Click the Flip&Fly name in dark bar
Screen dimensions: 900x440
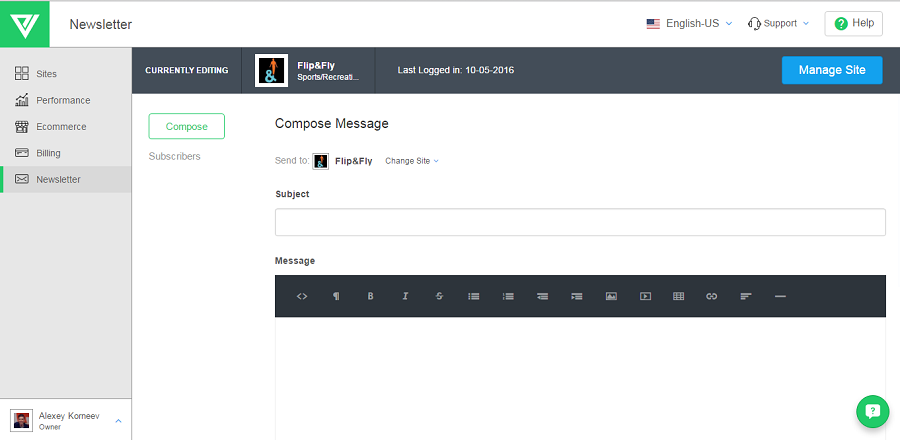(316, 65)
